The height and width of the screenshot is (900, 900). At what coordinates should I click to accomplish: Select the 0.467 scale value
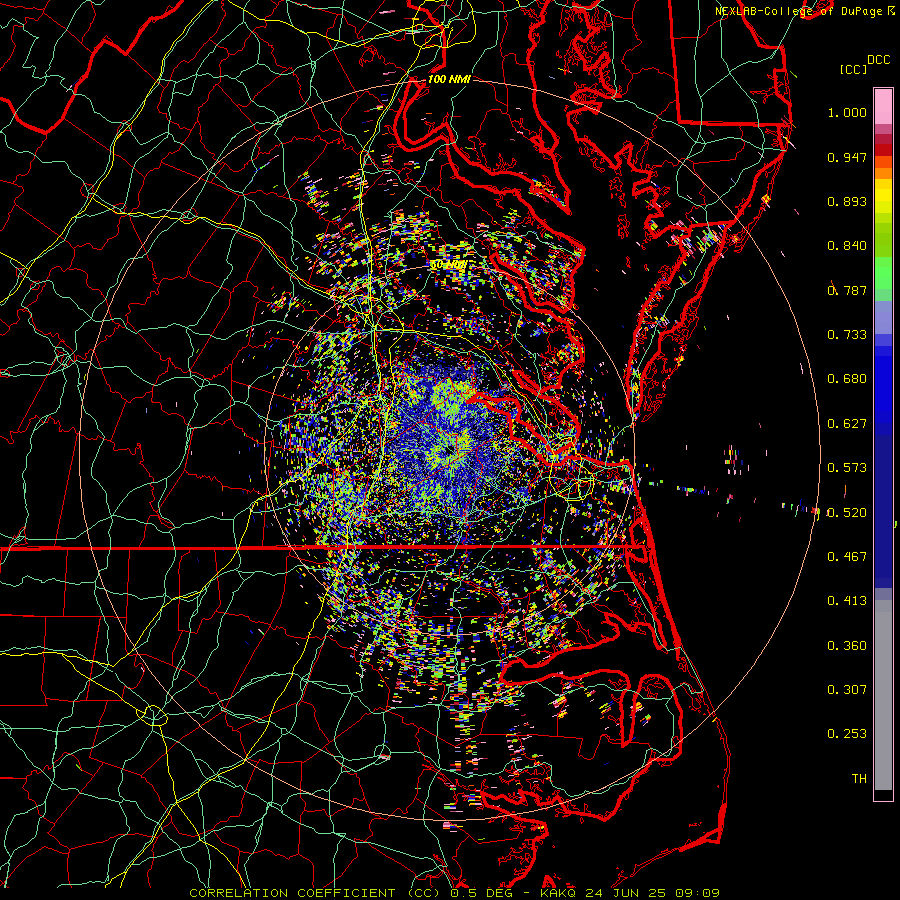tap(847, 557)
